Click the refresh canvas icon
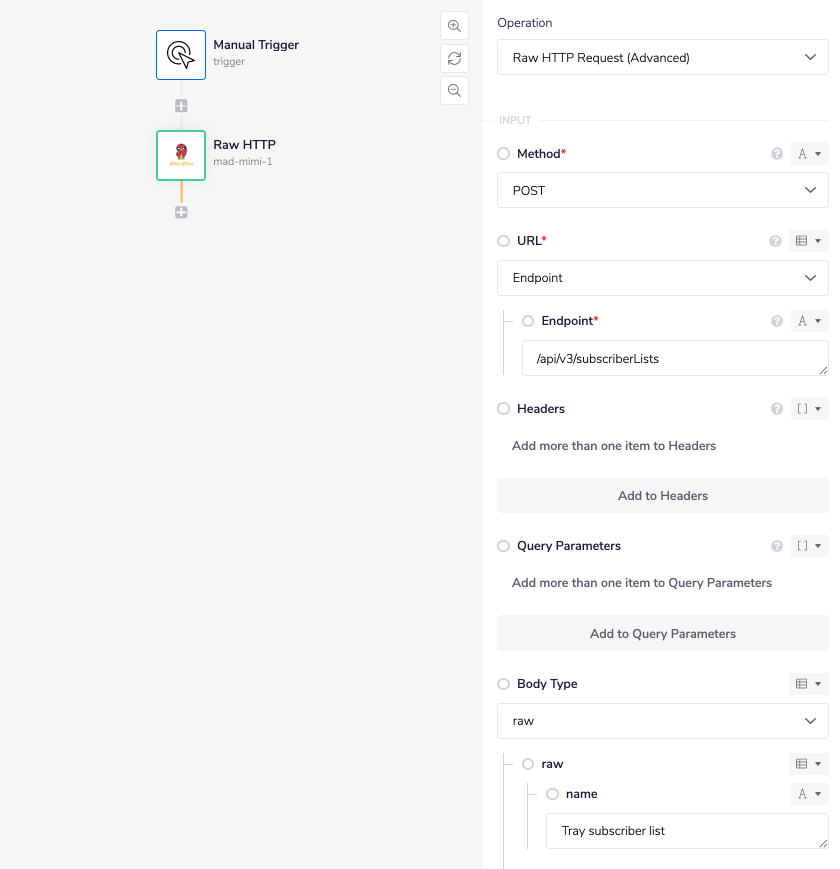 click(454, 58)
